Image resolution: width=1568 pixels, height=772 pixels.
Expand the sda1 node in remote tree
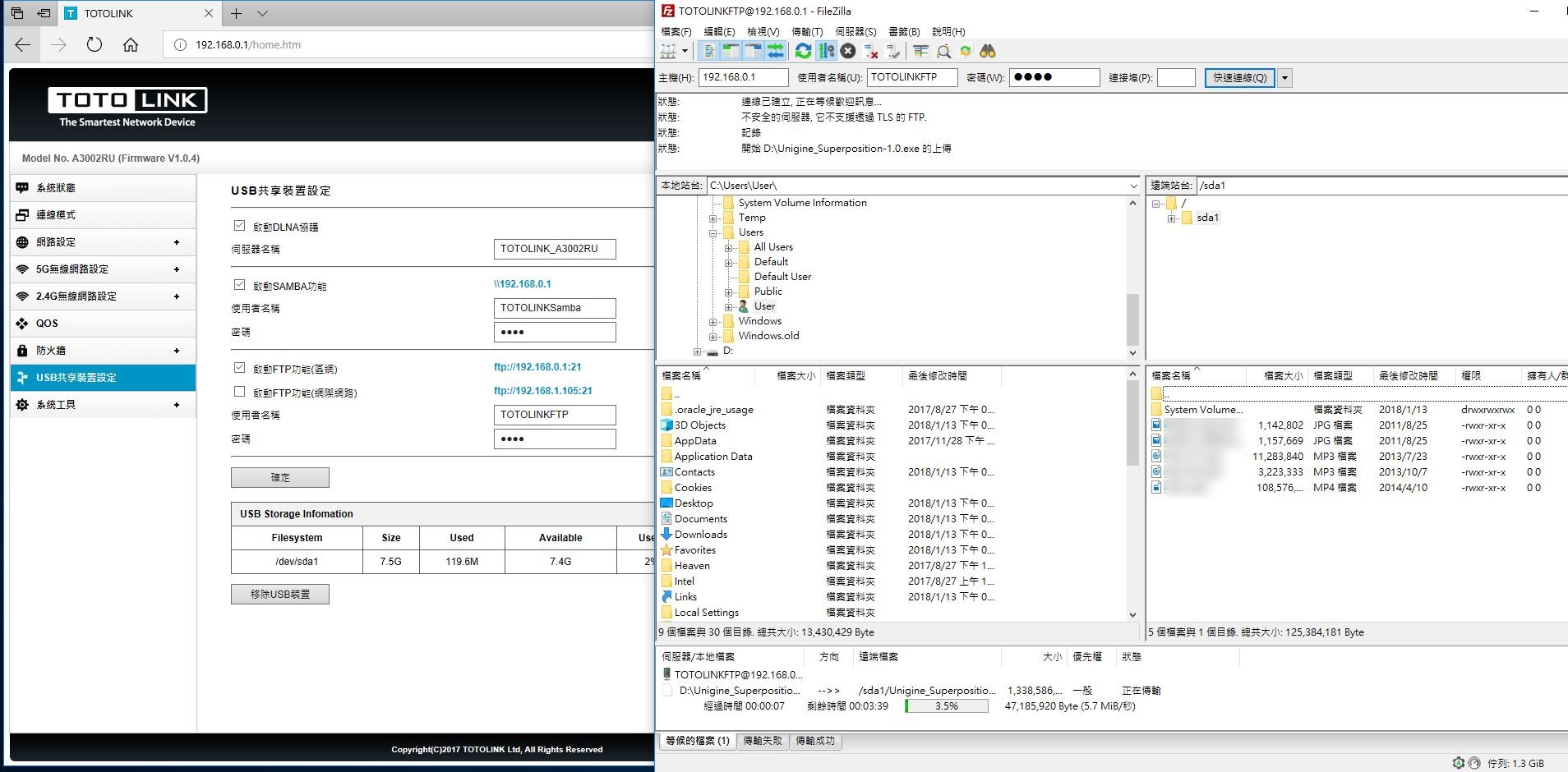point(1171,218)
